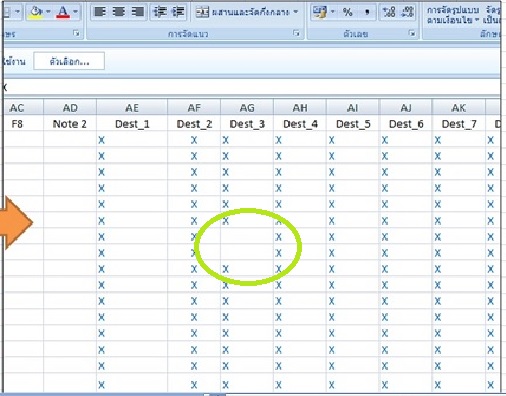Image resolution: width=506 pixels, height=396 pixels.
Task: Increase the cell indent
Action: [178, 12]
